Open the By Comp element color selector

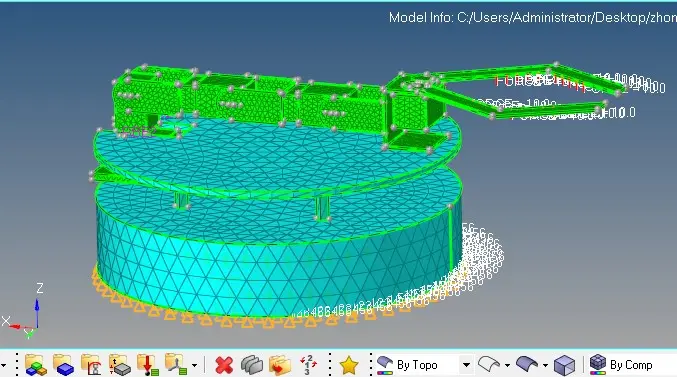(631, 365)
